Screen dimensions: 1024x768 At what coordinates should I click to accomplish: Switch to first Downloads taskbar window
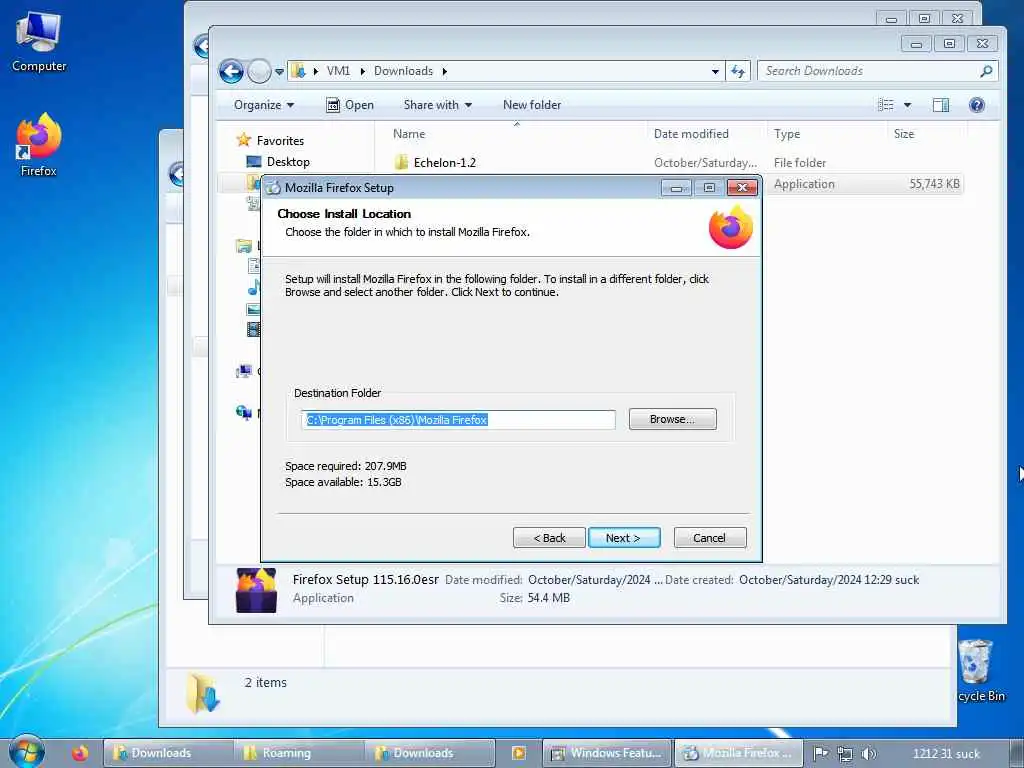[168, 753]
